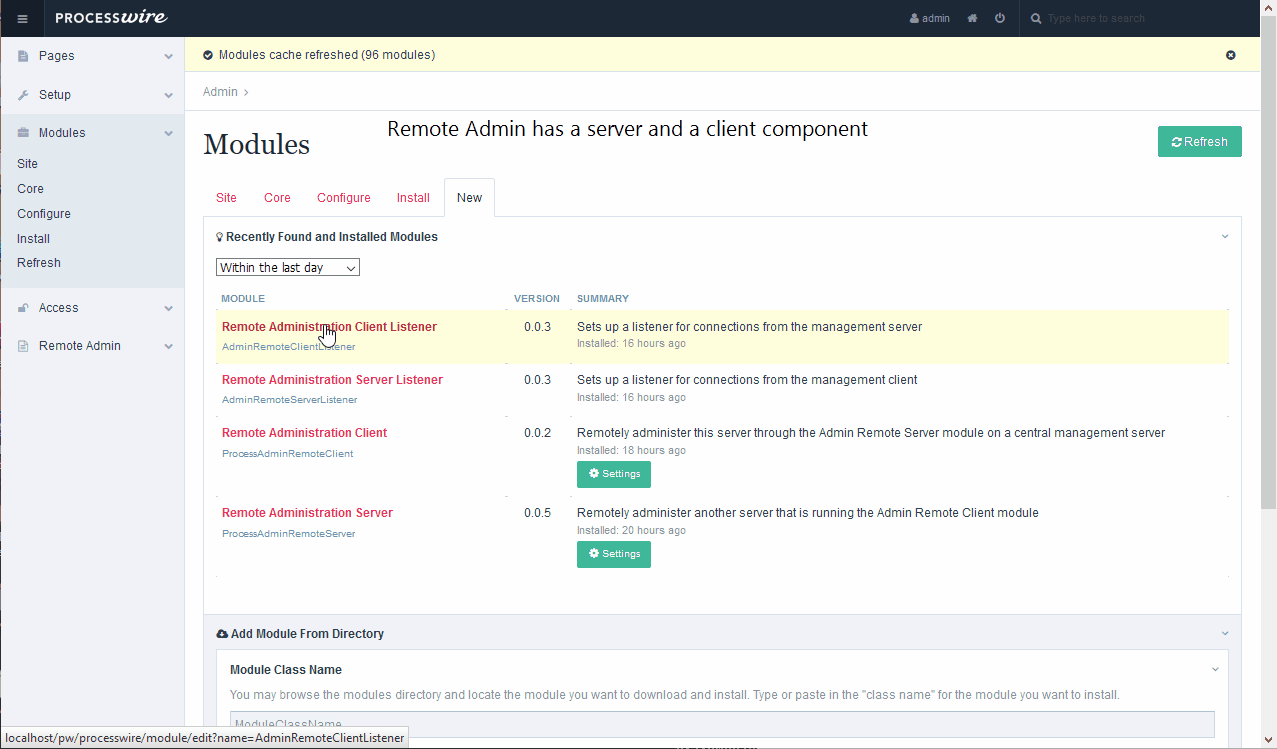
Task: Open Core under Modules in sidebar
Action: point(31,189)
